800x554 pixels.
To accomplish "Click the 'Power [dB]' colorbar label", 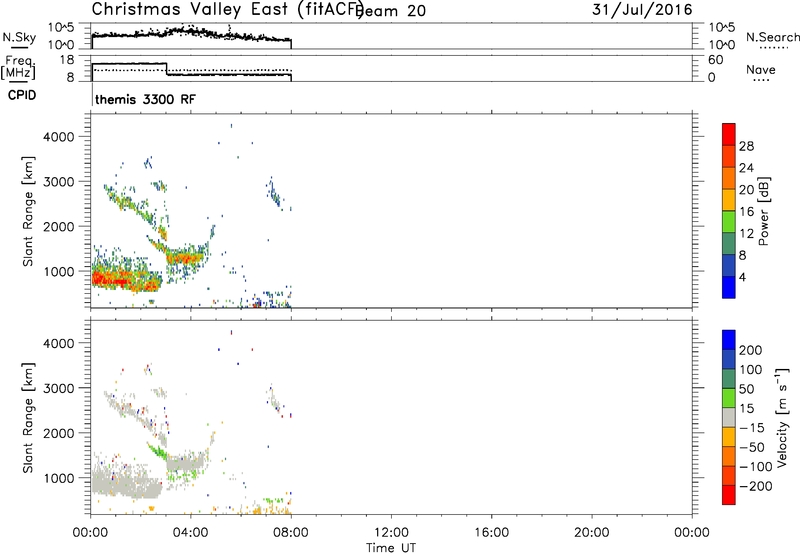I will [x=764, y=211].
